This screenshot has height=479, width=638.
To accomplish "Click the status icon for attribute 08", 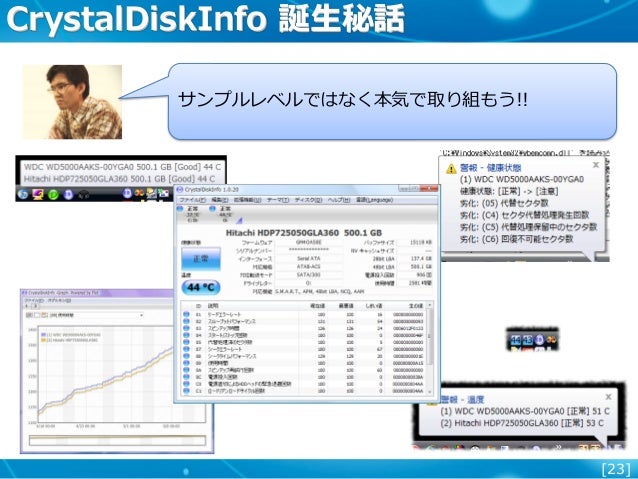I will (x=186, y=356).
